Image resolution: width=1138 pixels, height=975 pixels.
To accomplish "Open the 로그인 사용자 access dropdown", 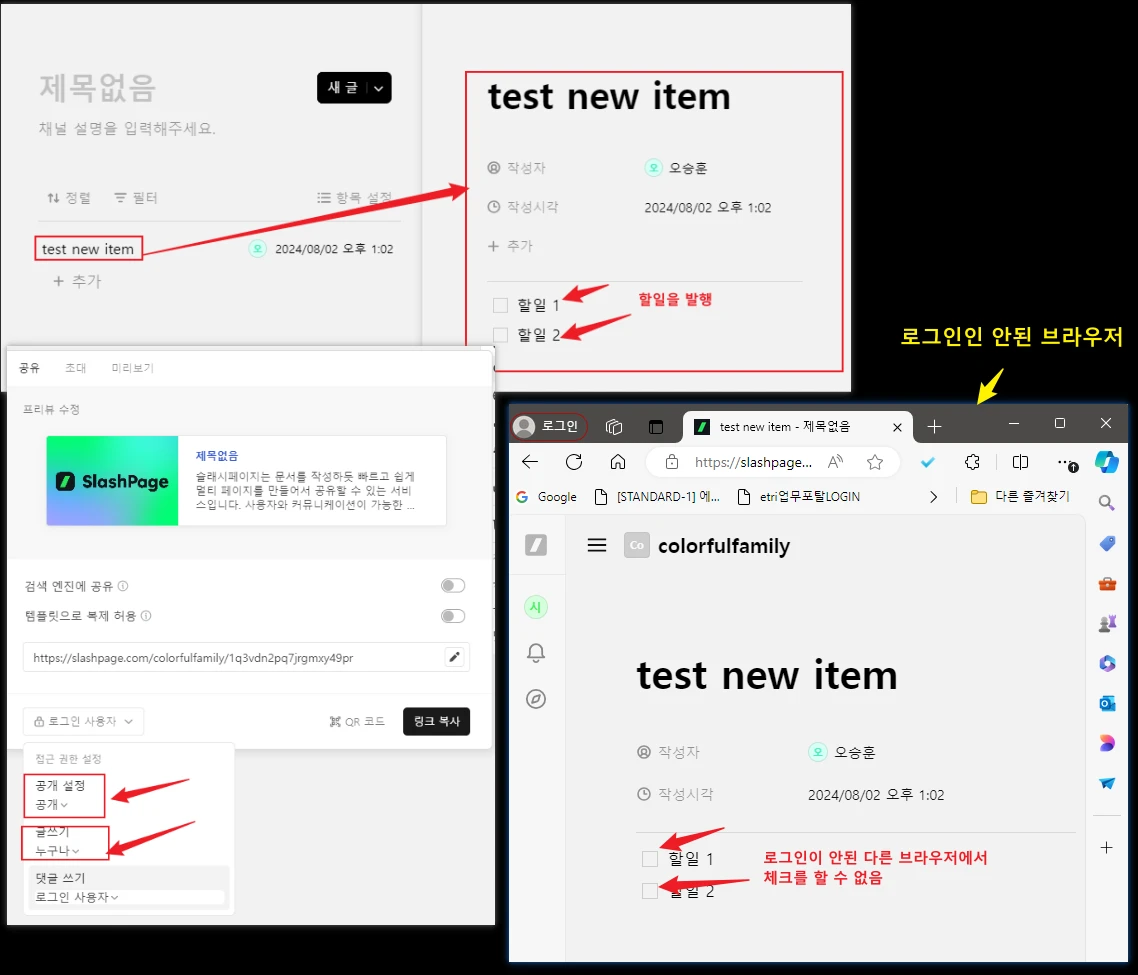I will 83,721.
